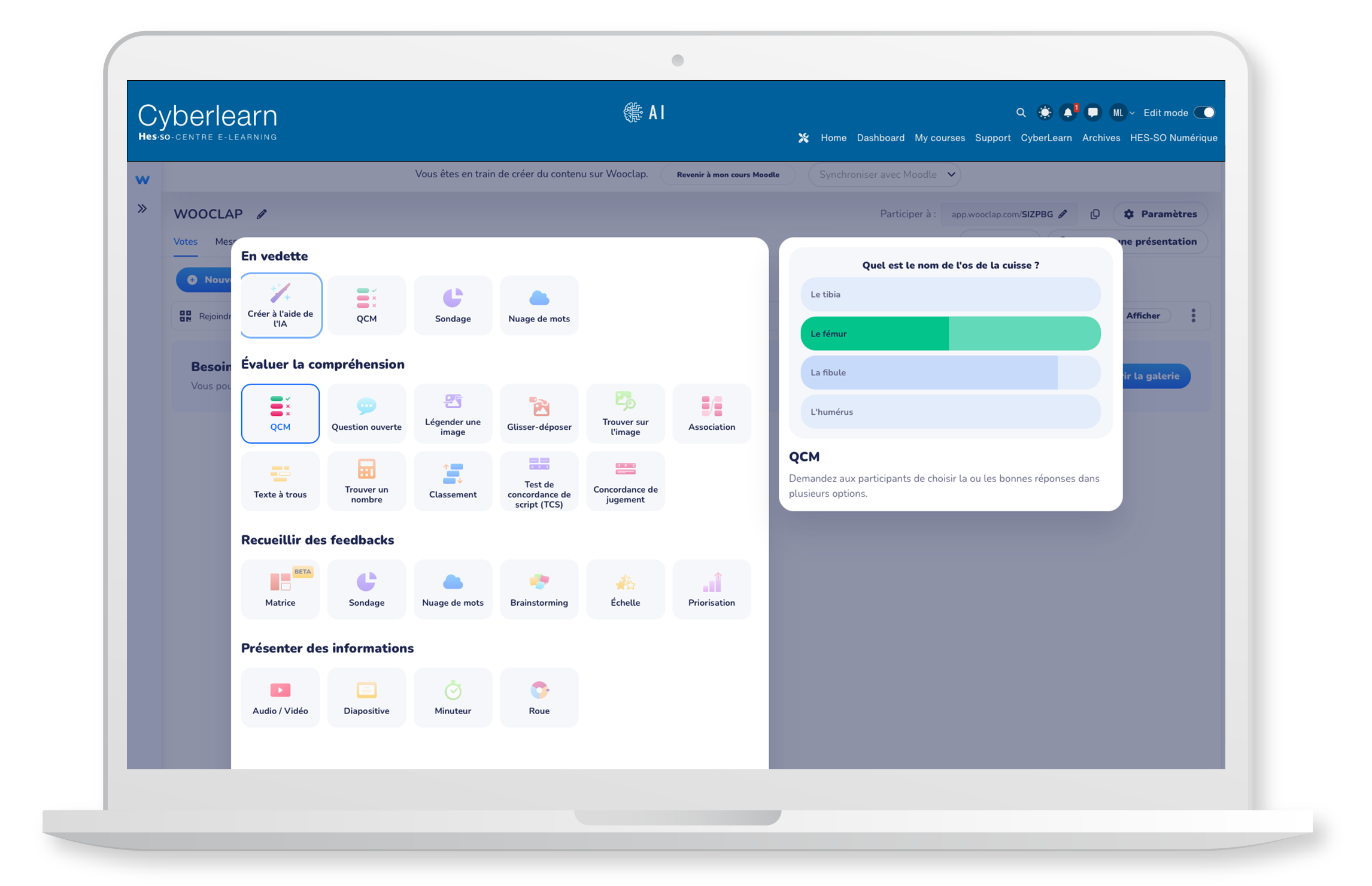The height and width of the screenshot is (886, 1372).
Task: Select QCM under Évaluer la compréhension
Action: point(280,414)
